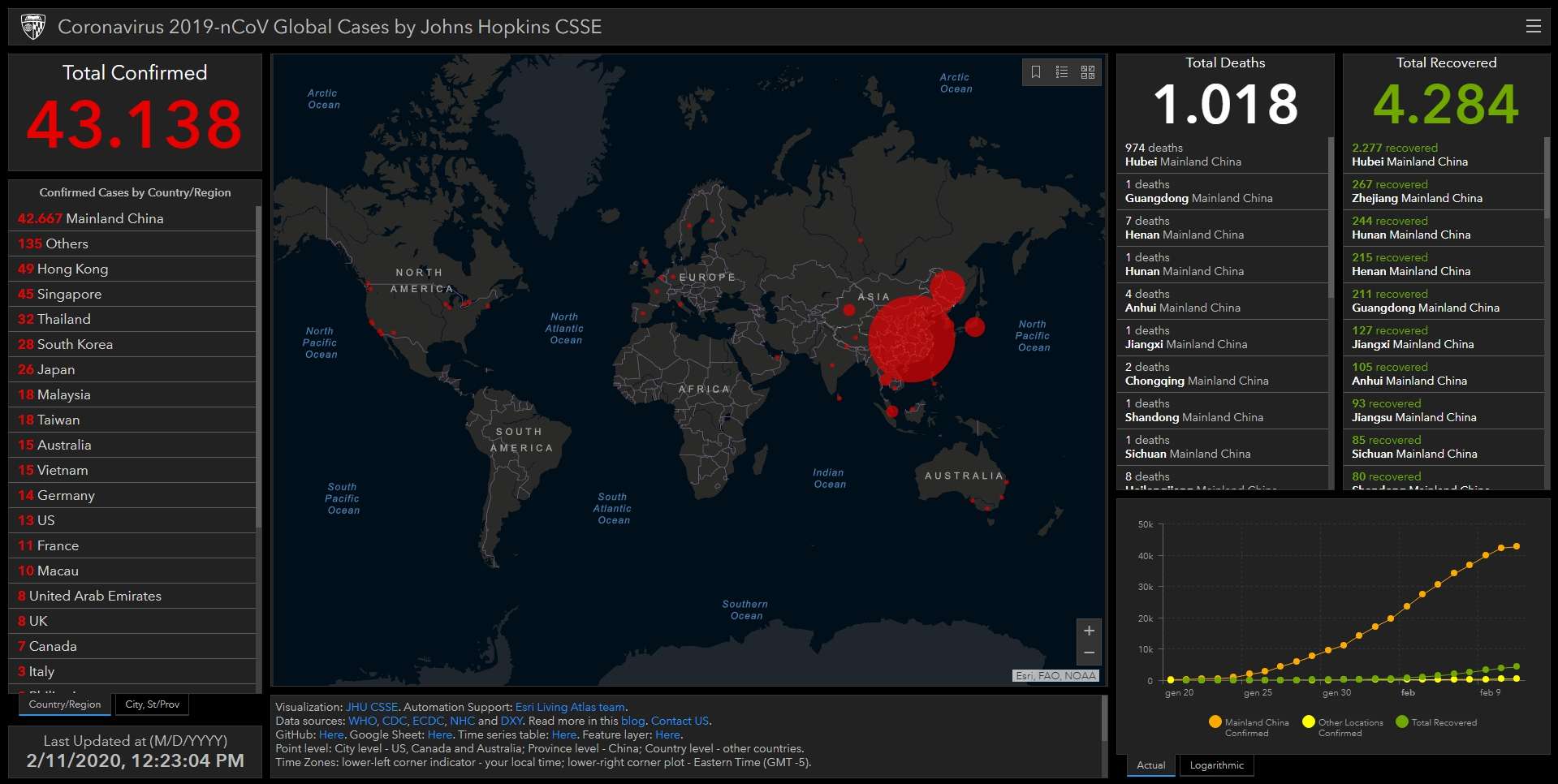Screen dimensions: 1558x784
Task: Click 2.277 recovered Hubei entry
Action: [x=1444, y=154]
